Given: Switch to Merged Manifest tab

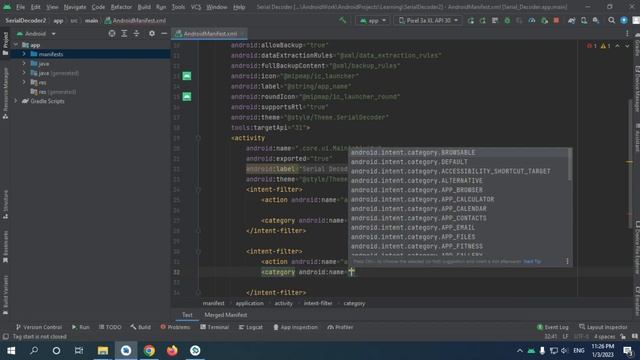Looking at the screenshot, I should (x=226, y=315).
